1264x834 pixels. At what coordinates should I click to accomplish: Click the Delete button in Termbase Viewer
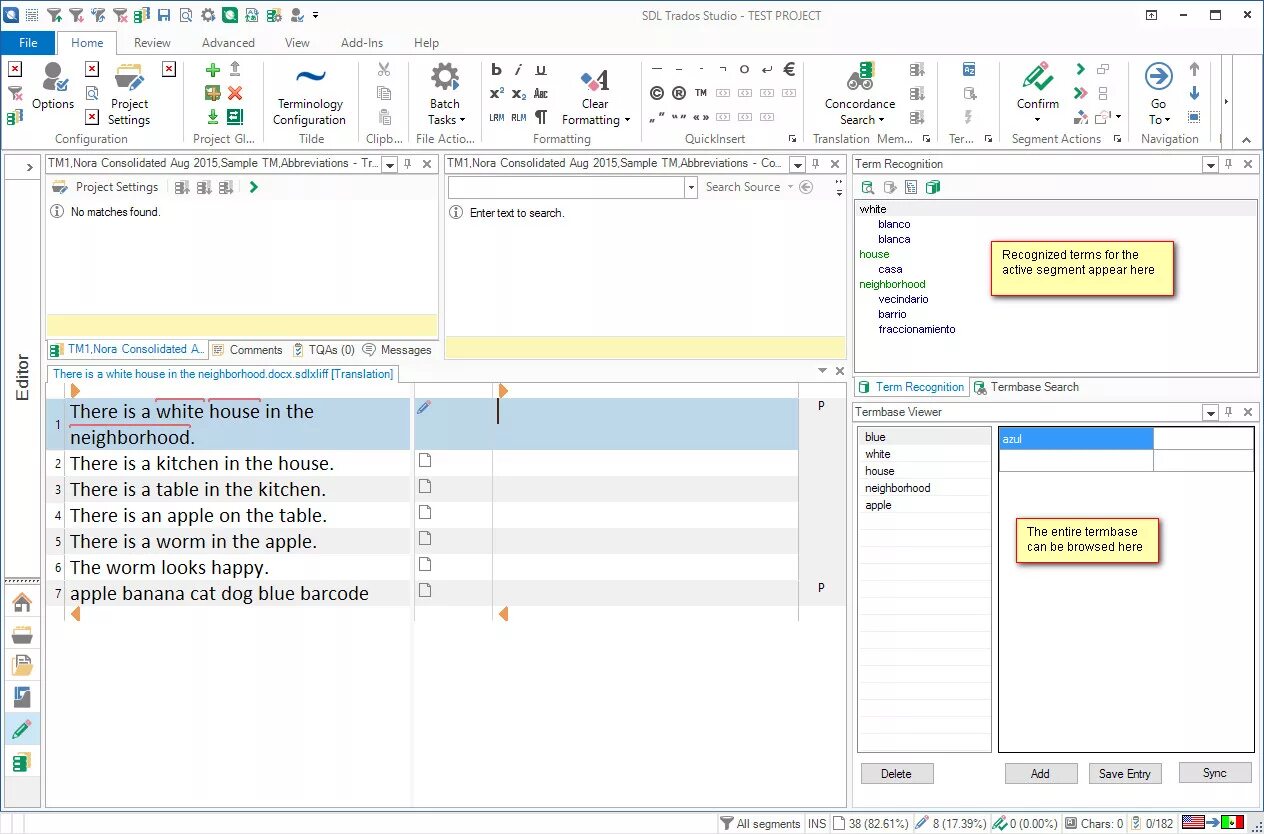896,773
